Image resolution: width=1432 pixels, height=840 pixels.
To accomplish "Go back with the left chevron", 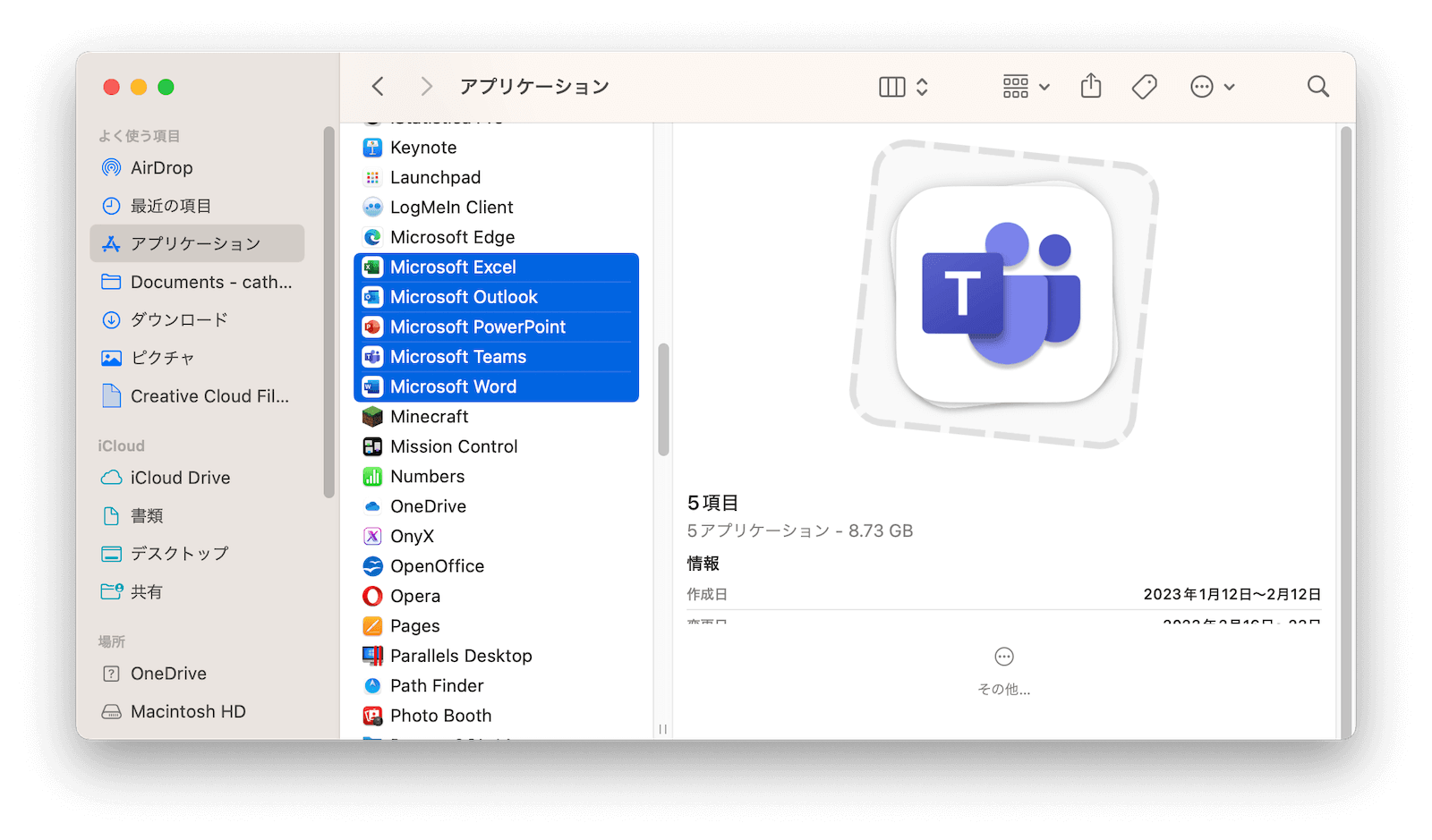I will pyautogui.click(x=378, y=87).
